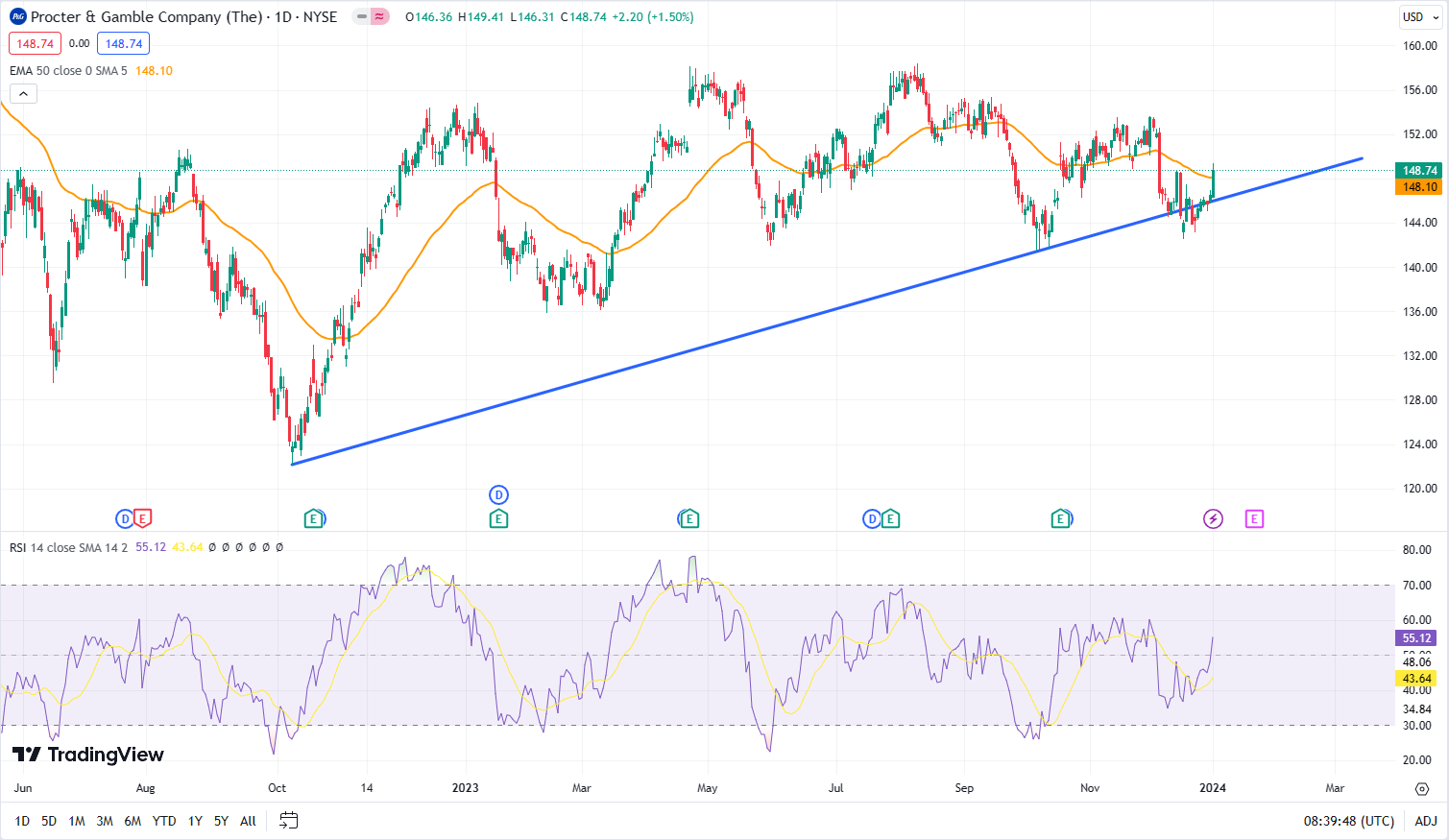The width and height of the screenshot is (1449, 840).
Task: Click the blue dividend D marker near 2023
Action: point(498,495)
